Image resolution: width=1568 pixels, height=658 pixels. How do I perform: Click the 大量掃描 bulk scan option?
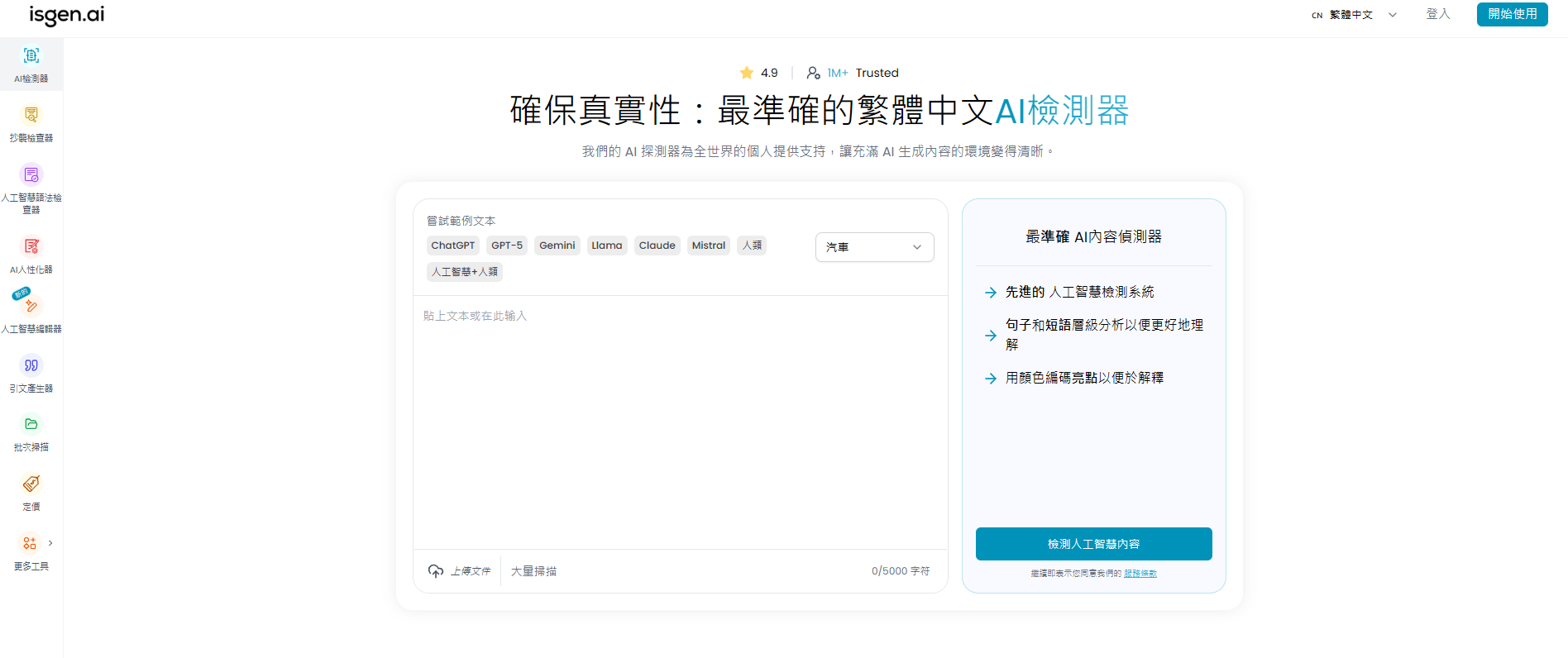(x=533, y=571)
